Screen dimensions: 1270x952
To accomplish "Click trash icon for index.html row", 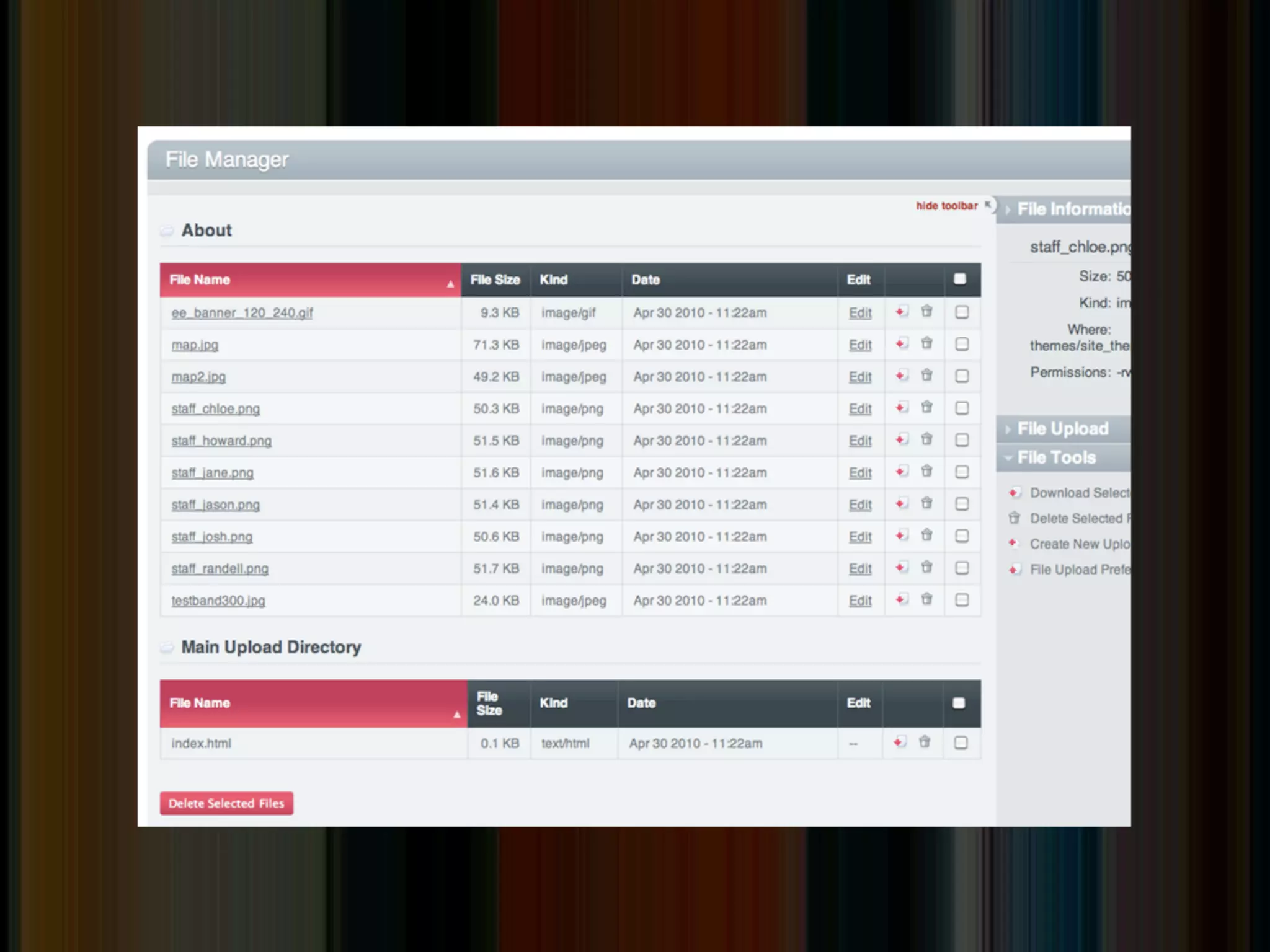I will (925, 742).
